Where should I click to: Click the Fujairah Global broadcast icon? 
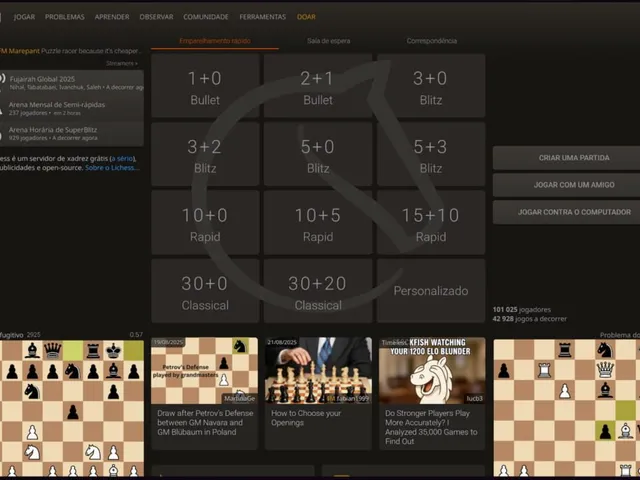pos(2,78)
